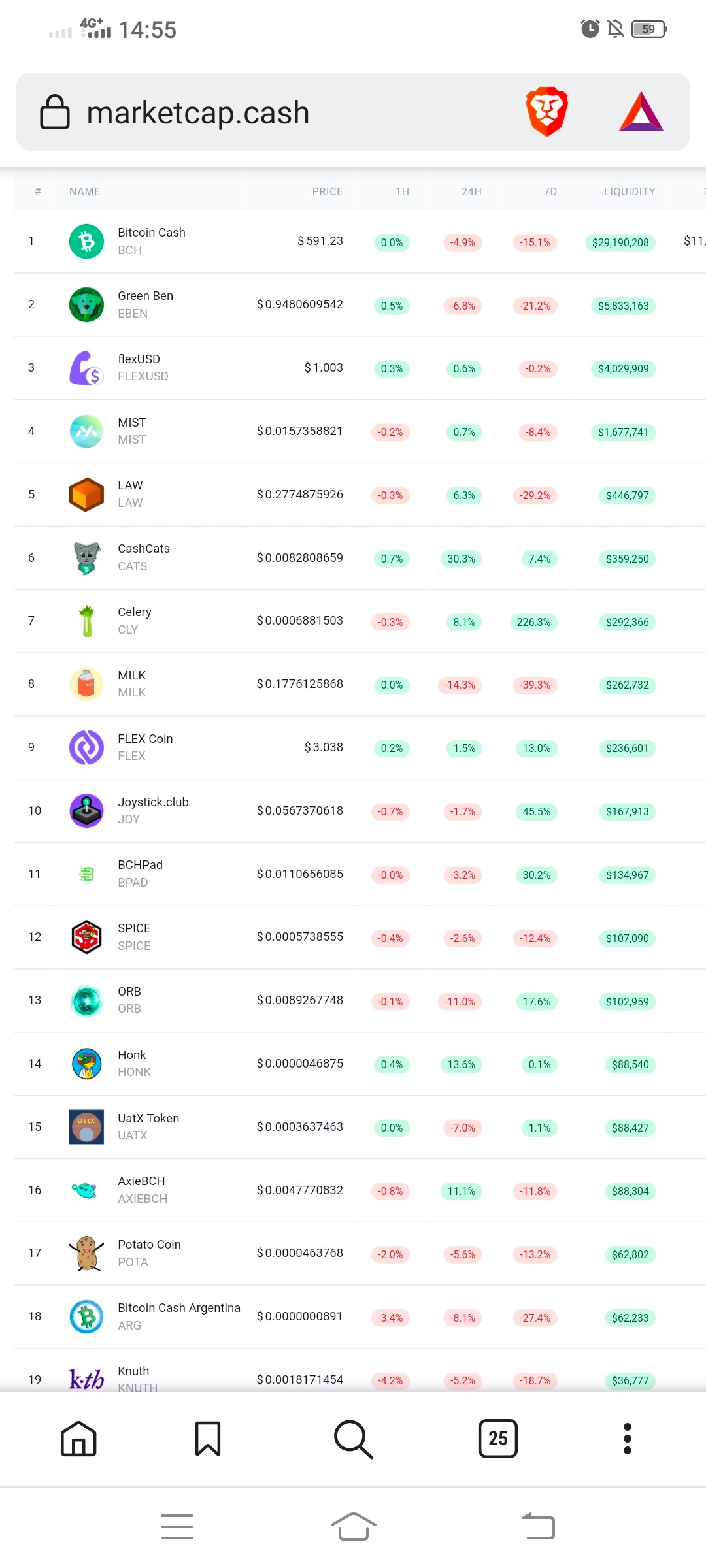Viewport: 706px width, 1568px height.
Task: Open the CashCats token row name
Action: pos(144,549)
